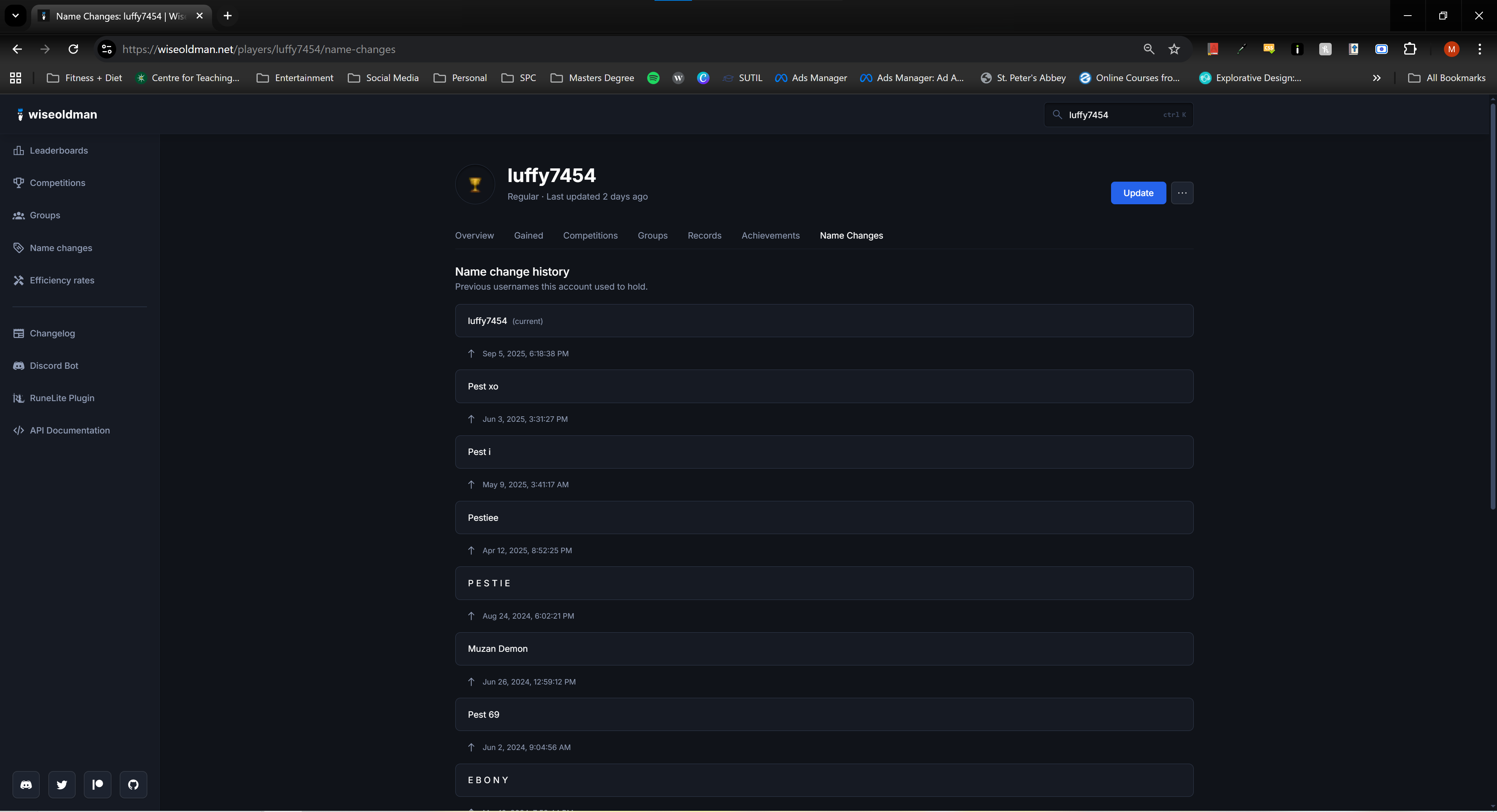Open the SUTIL bookmark
The width and height of the screenshot is (1497, 812).
click(x=742, y=78)
